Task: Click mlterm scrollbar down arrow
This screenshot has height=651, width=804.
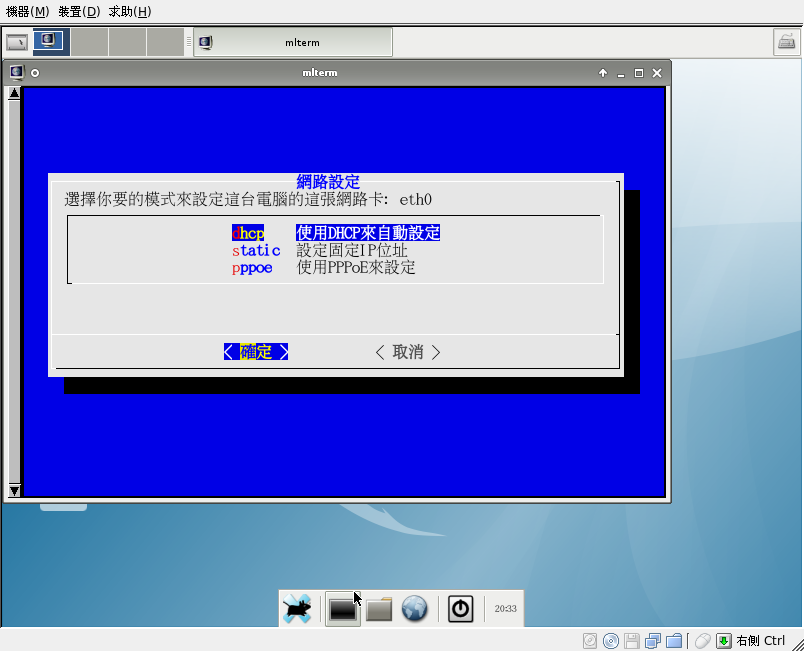Action: [x=14, y=491]
